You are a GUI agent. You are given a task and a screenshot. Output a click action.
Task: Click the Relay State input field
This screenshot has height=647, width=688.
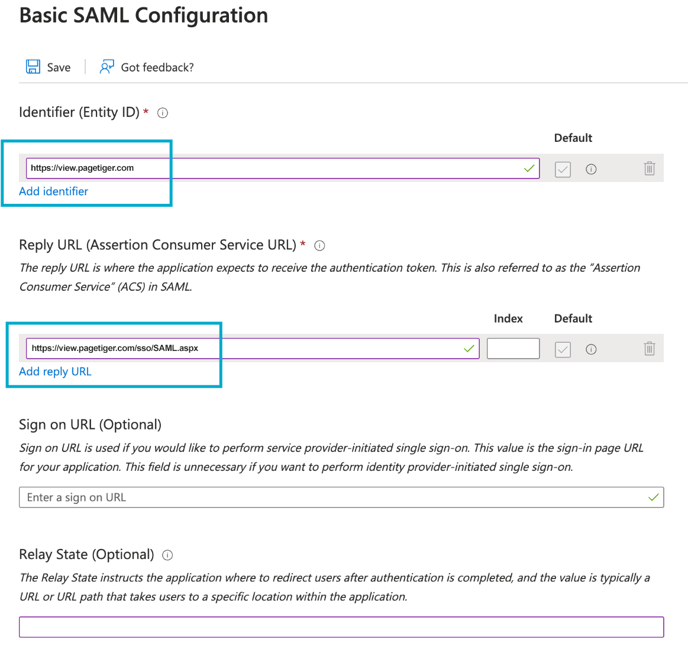click(x=341, y=627)
